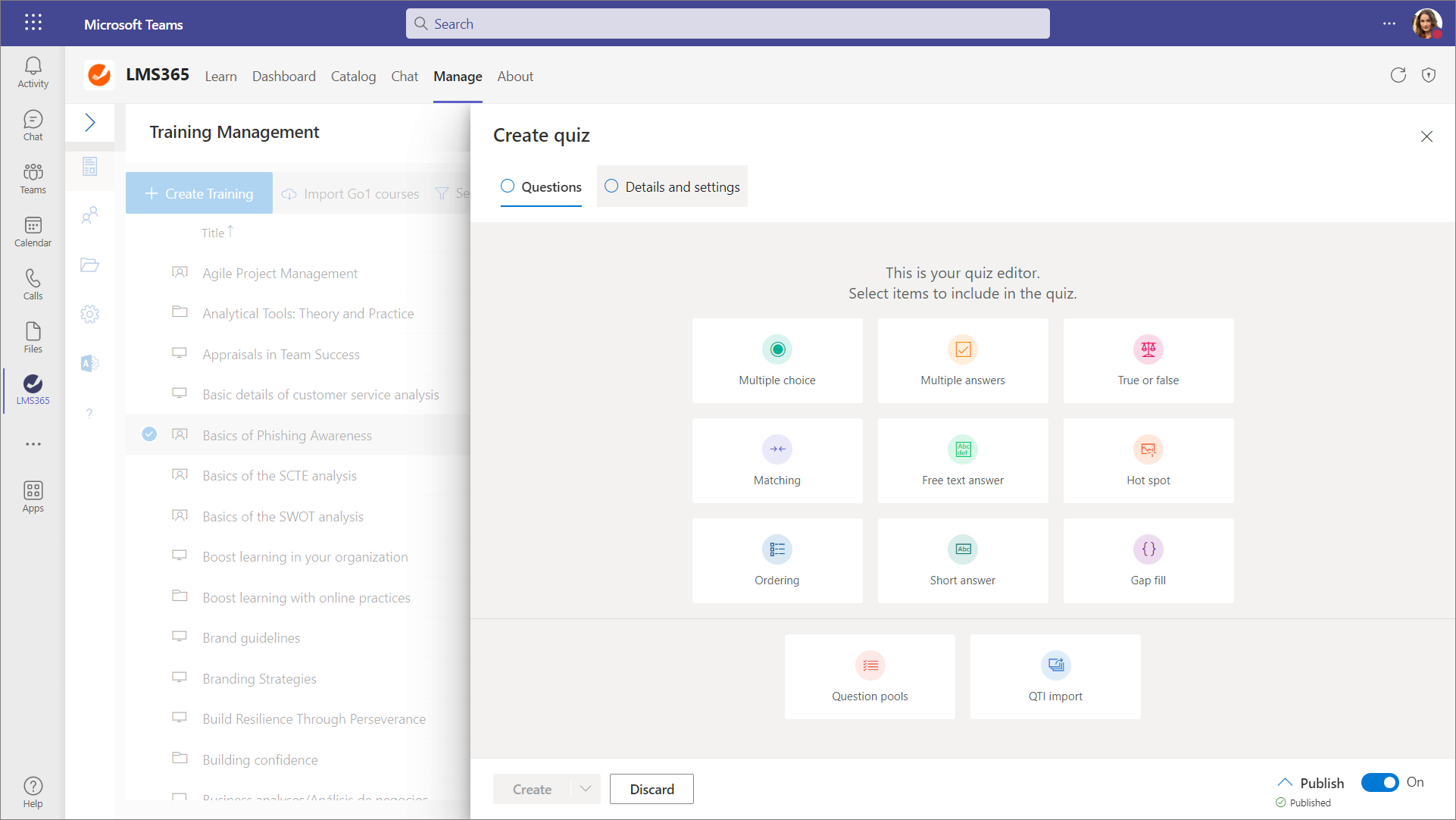Expand the Publish section chevron
1456x820 pixels.
coord(1285,782)
